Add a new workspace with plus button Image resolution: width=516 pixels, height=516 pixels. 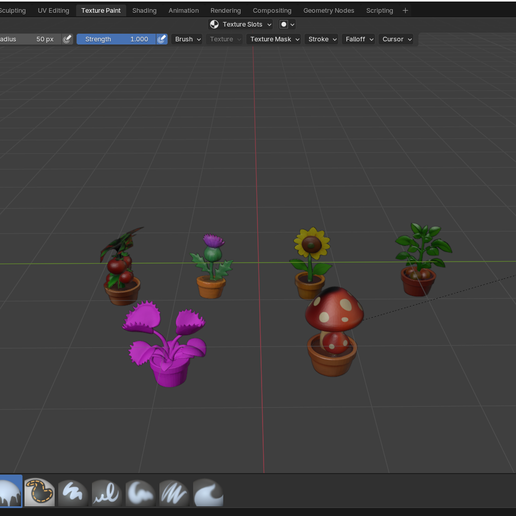click(405, 10)
